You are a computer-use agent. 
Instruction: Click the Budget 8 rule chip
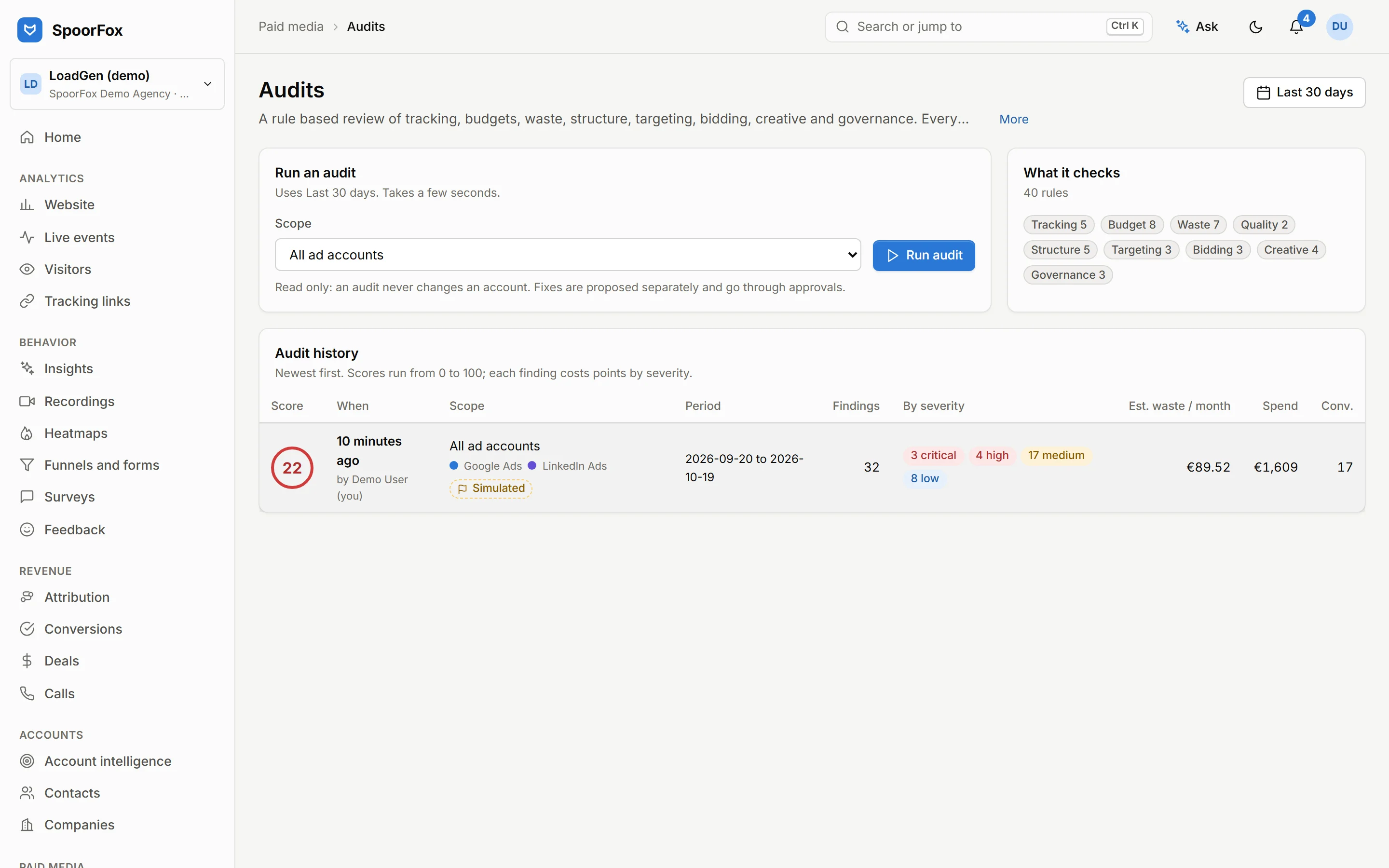tap(1132, 225)
